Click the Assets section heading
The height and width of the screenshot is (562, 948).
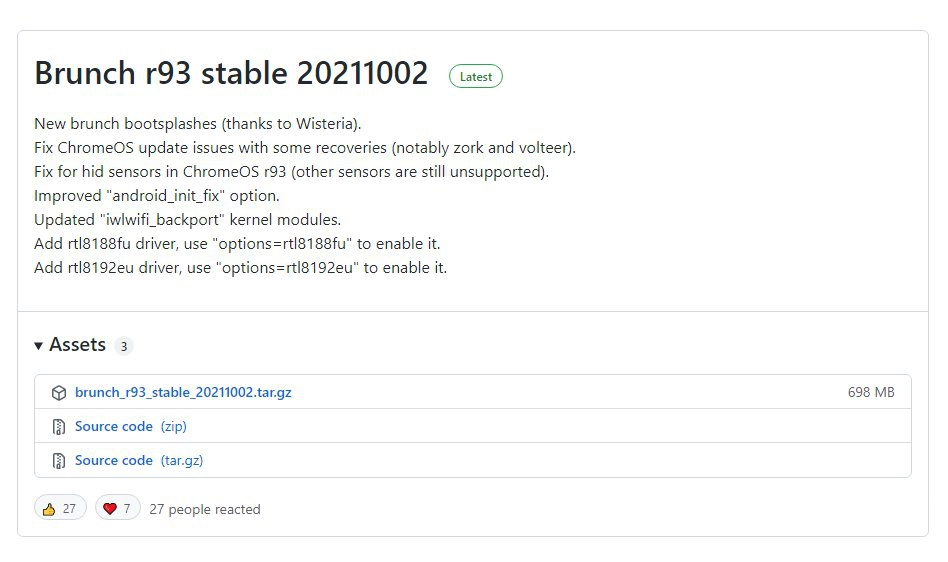77,345
